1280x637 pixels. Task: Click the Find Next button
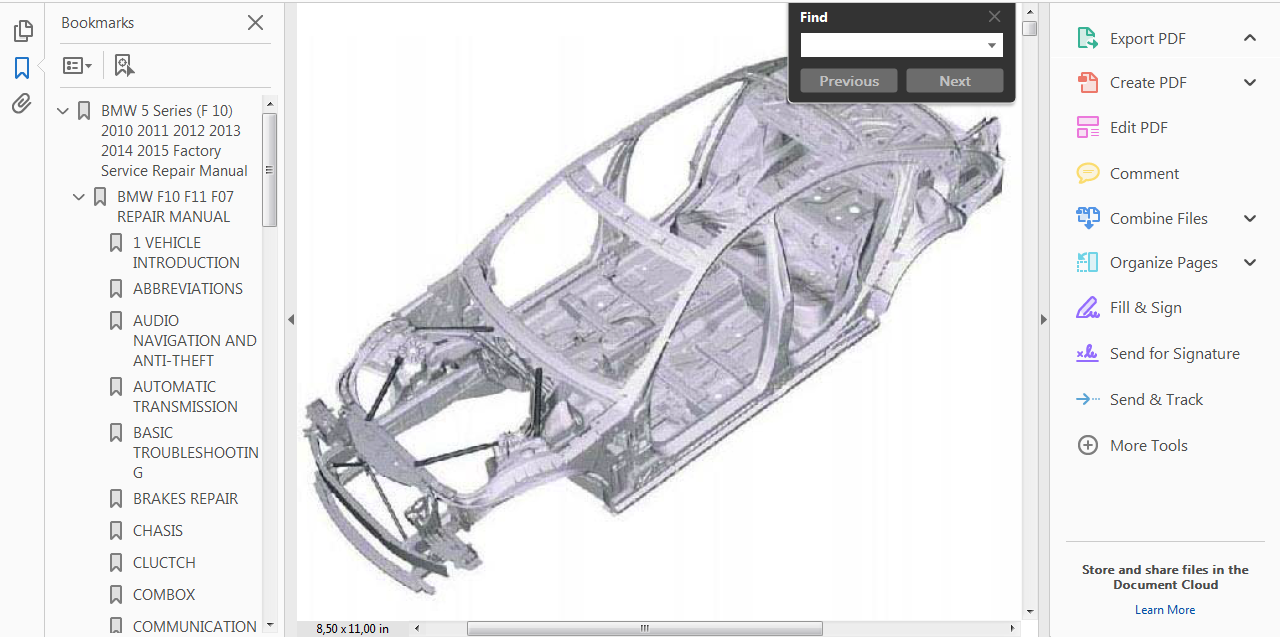pyautogui.click(x=955, y=81)
